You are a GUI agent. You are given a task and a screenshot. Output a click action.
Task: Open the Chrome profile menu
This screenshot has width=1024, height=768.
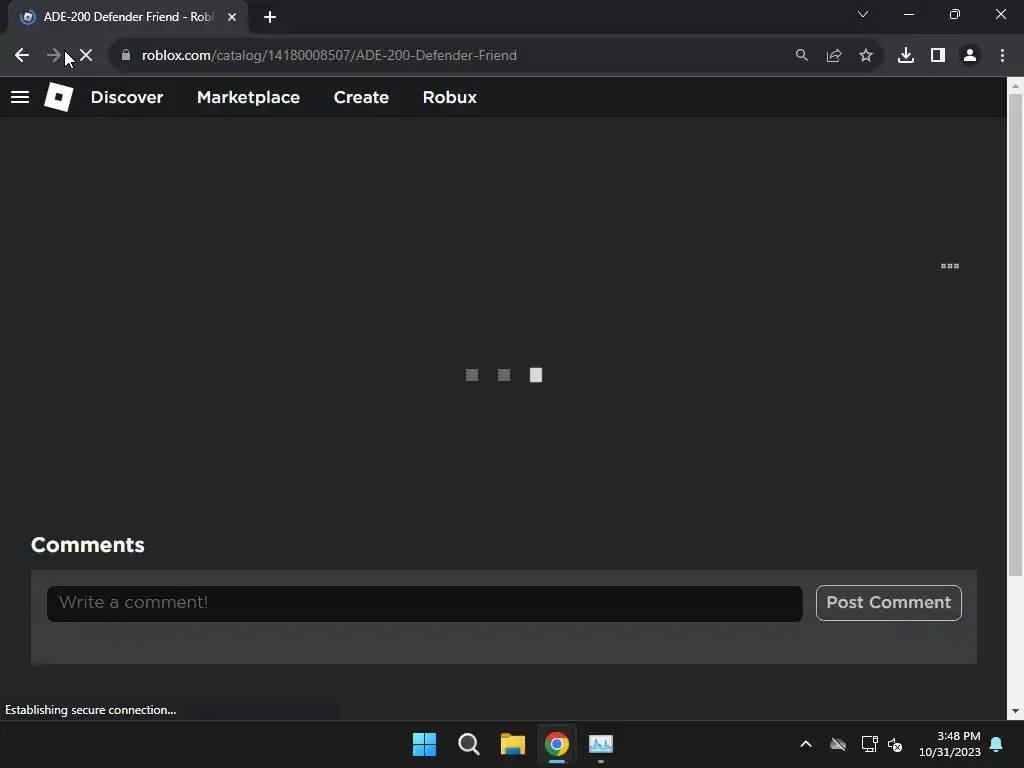pyautogui.click(x=970, y=56)
